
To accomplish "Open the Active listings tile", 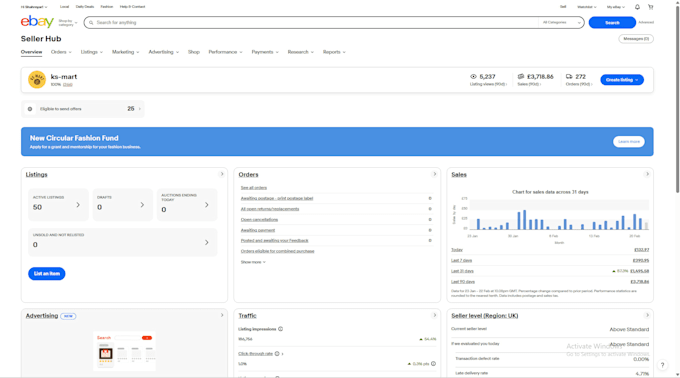I will pos(58,205).
